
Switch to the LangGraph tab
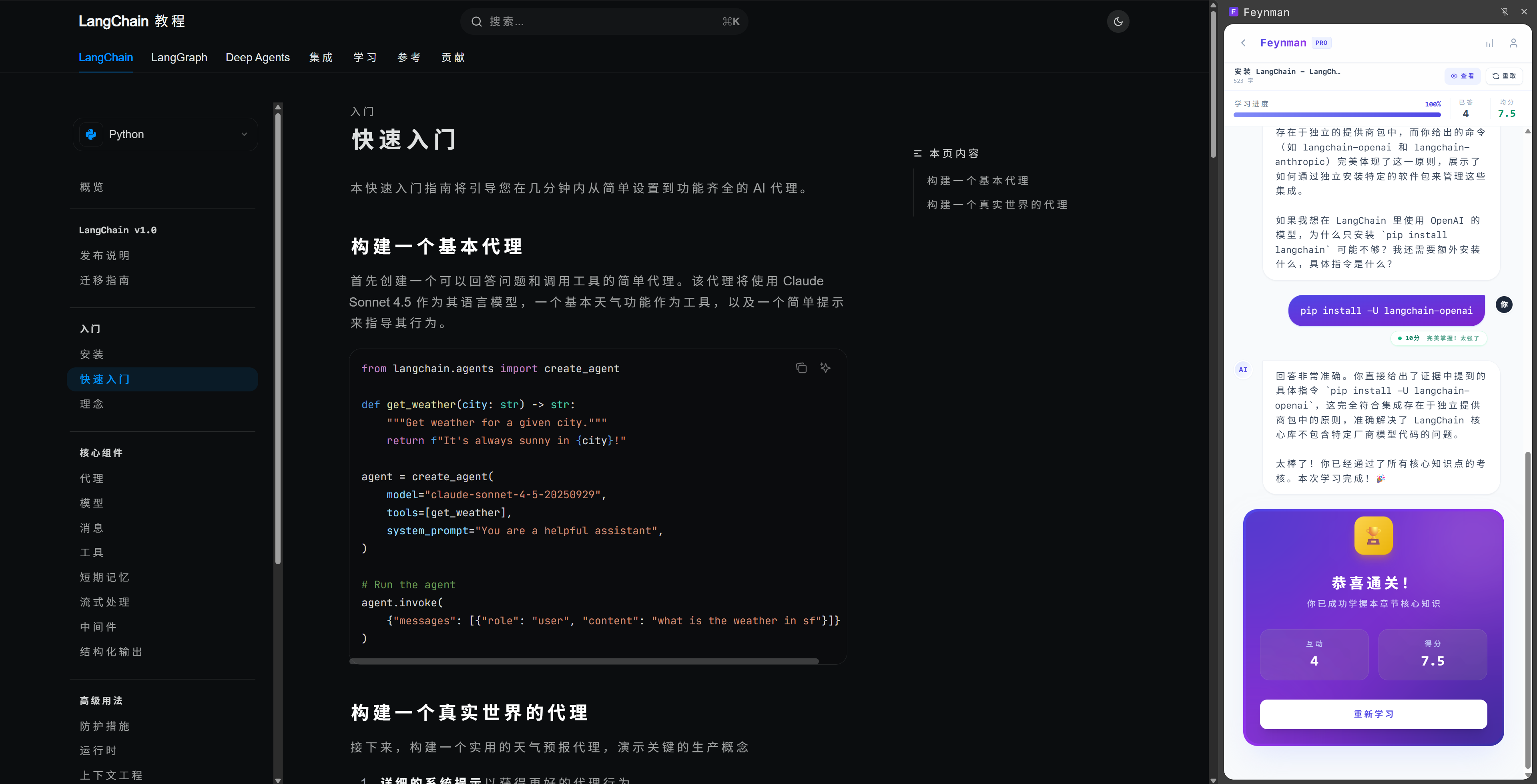point(179,57)
